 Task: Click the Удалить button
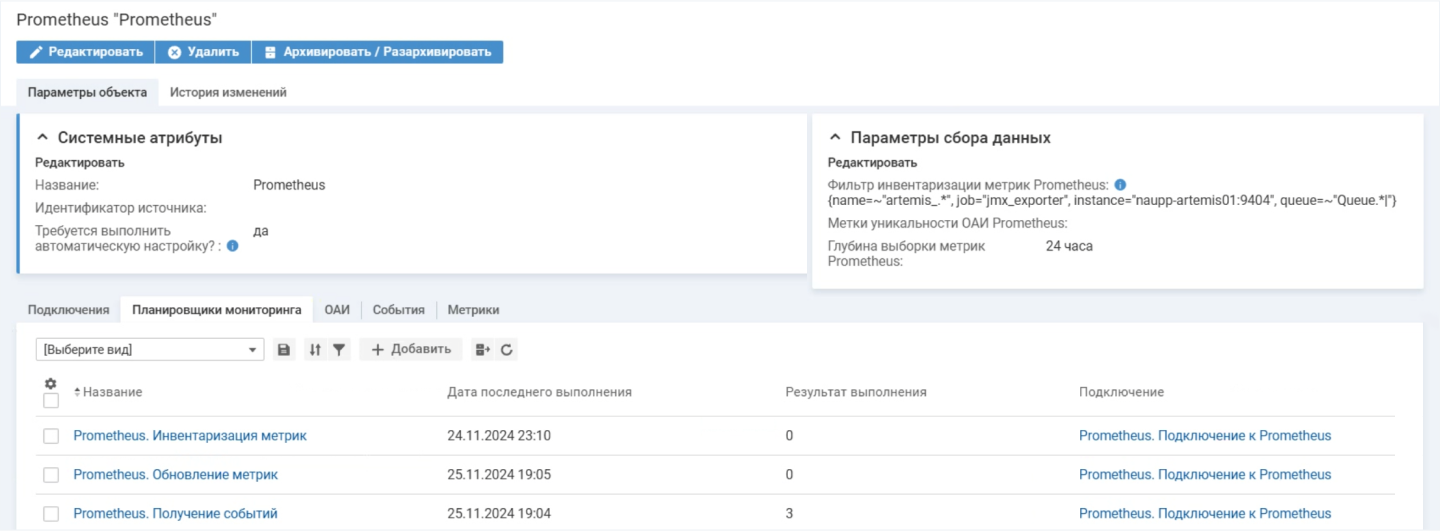[x=203, y=52]
